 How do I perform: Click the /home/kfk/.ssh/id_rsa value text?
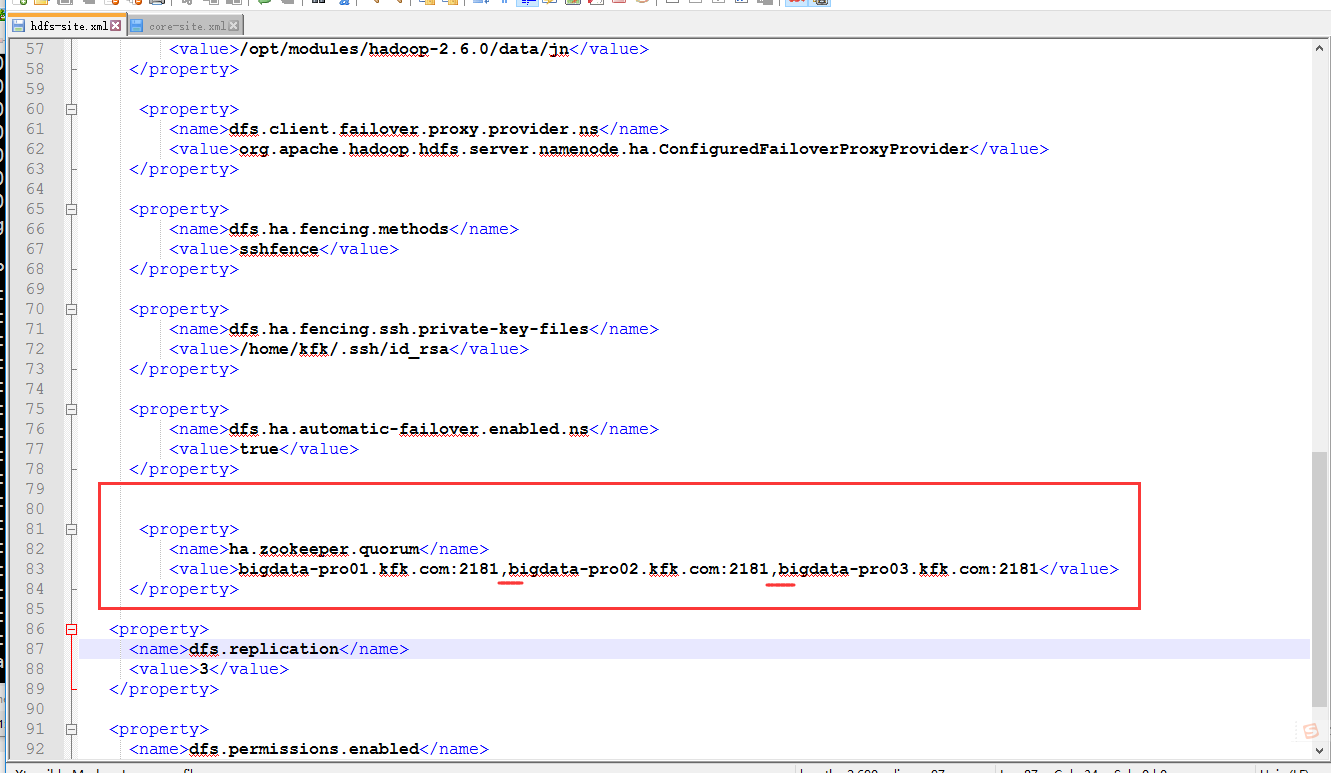click(344, 349)
